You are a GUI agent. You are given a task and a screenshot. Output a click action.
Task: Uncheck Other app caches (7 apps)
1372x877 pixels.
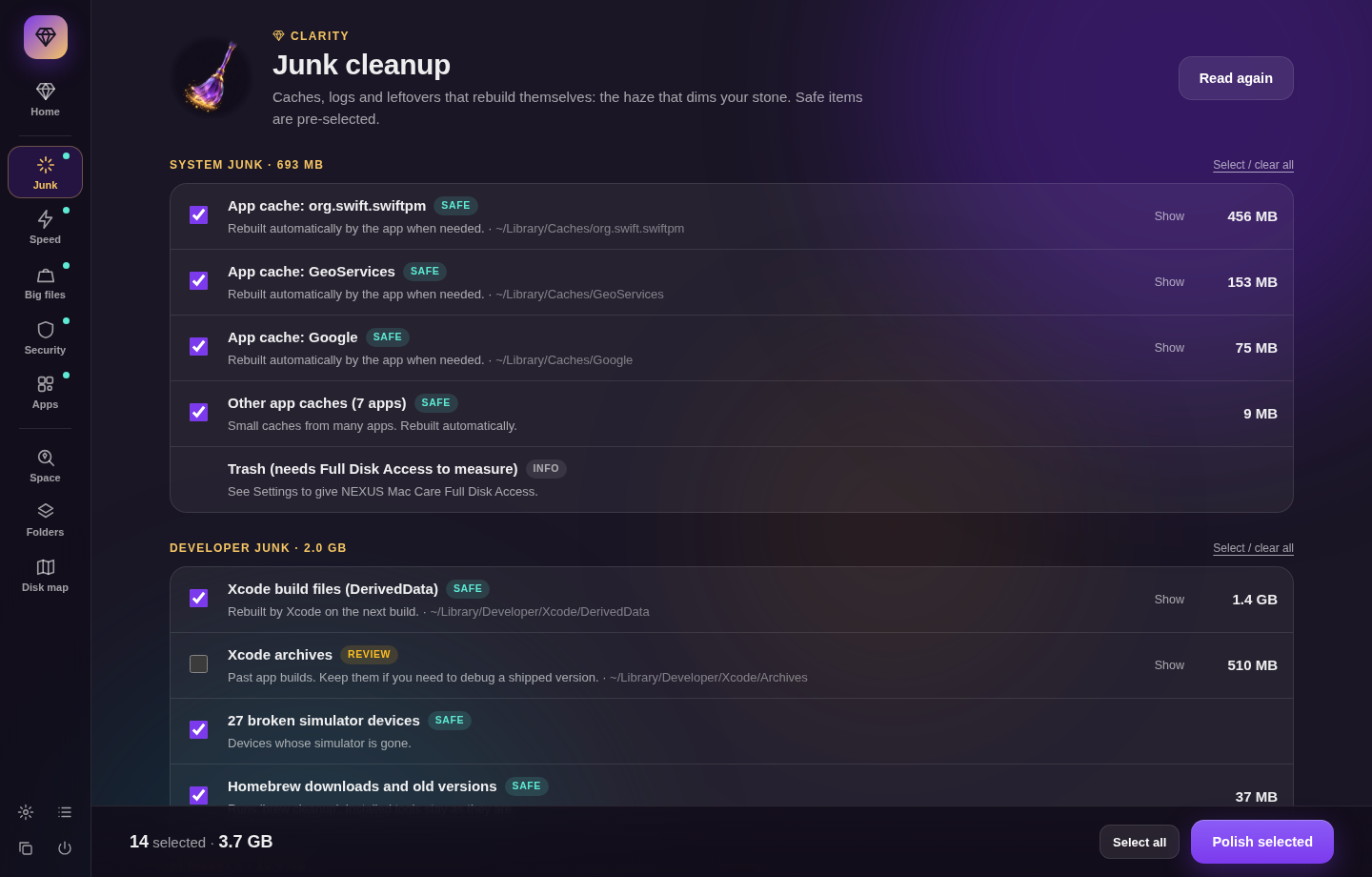[198, 412]
